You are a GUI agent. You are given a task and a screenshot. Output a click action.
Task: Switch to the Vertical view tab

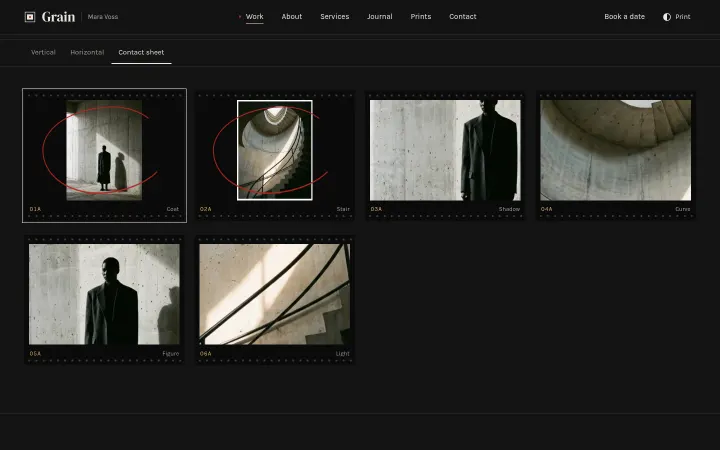pos(43,52)
